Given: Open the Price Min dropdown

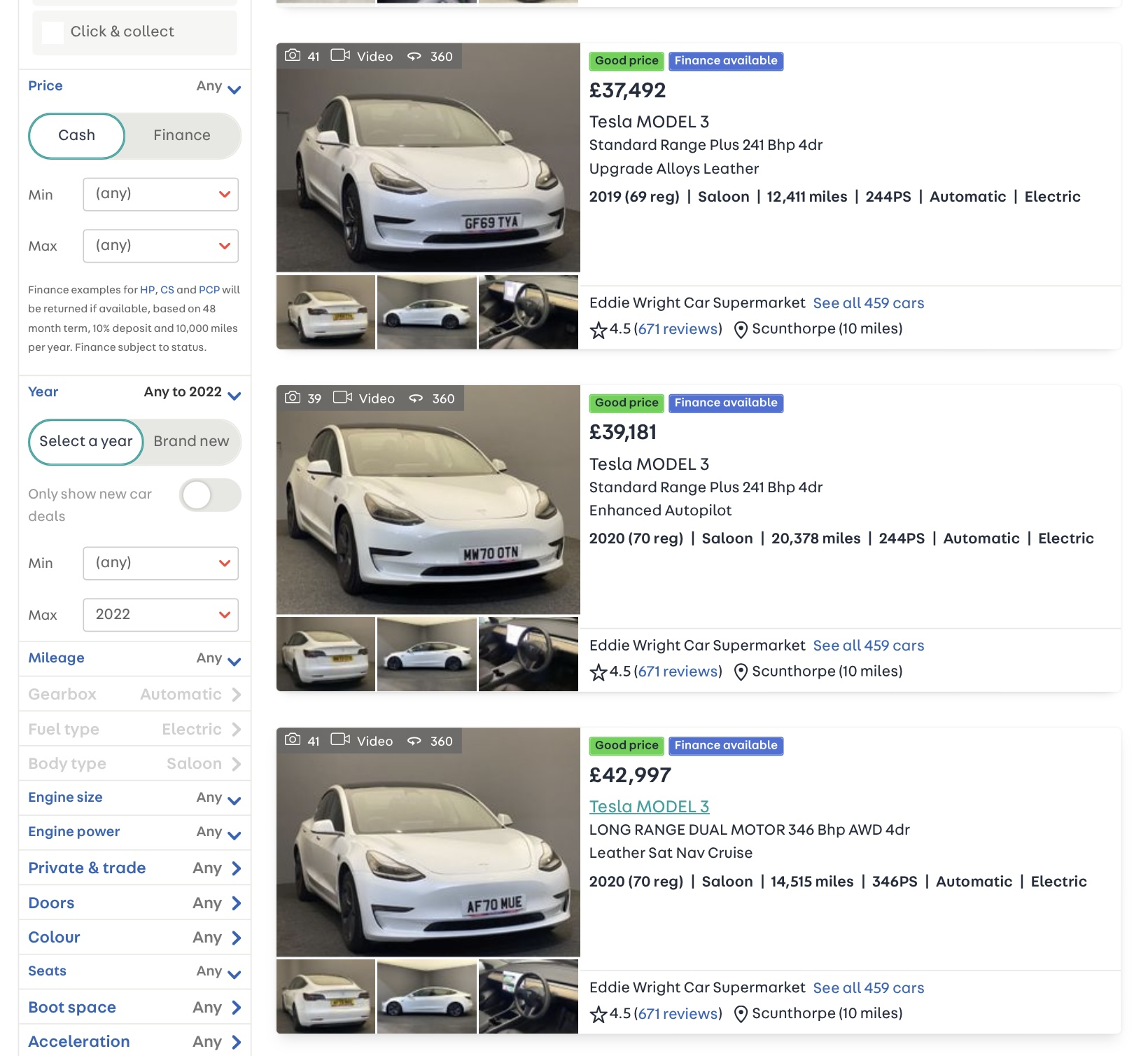Looking at the screenshot, I should pyautogui.click(x=161, y=194).
